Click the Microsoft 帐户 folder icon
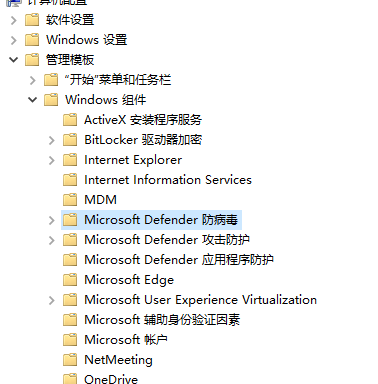 click(70, 340)
